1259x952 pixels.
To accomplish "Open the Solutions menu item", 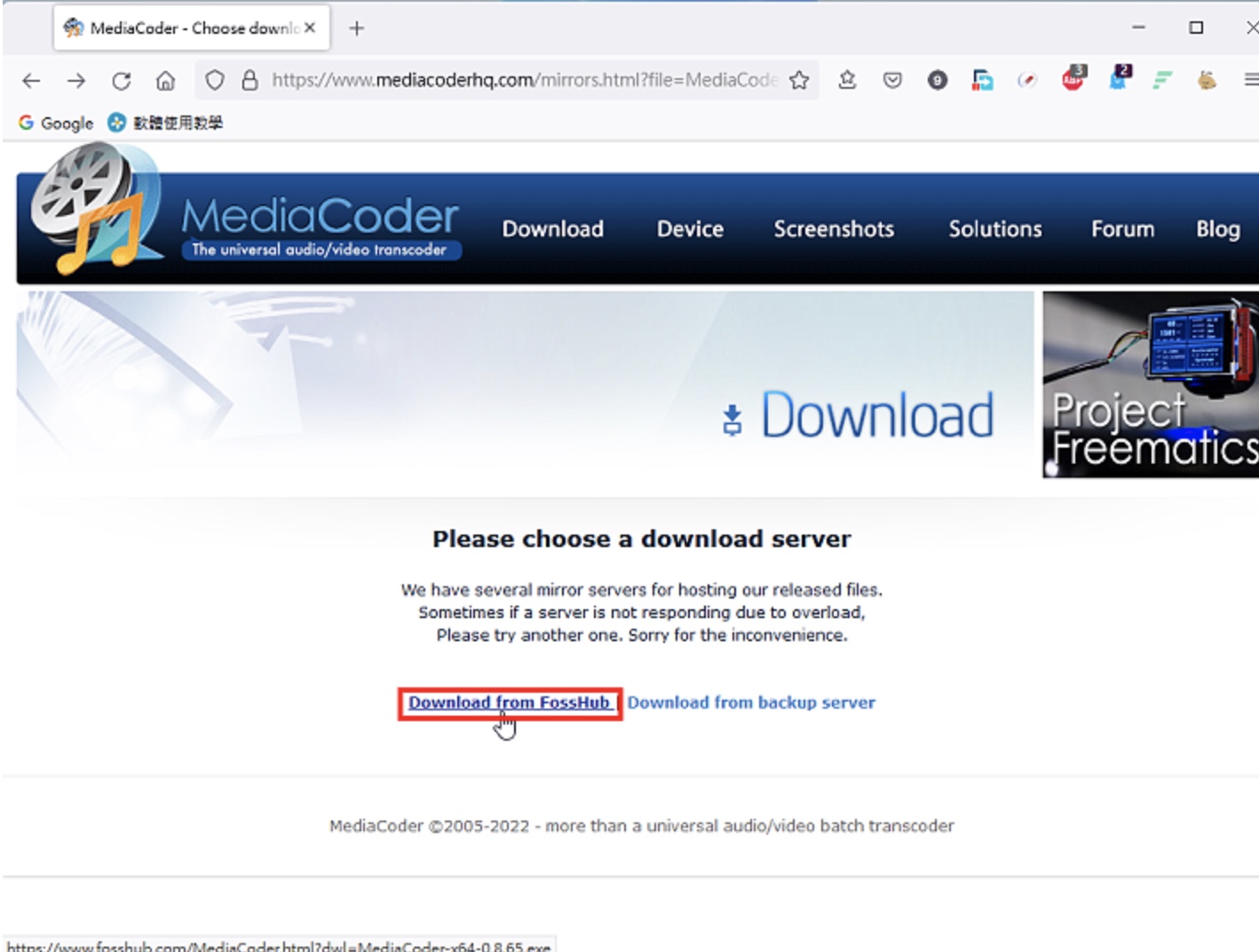I will [995, 229].
